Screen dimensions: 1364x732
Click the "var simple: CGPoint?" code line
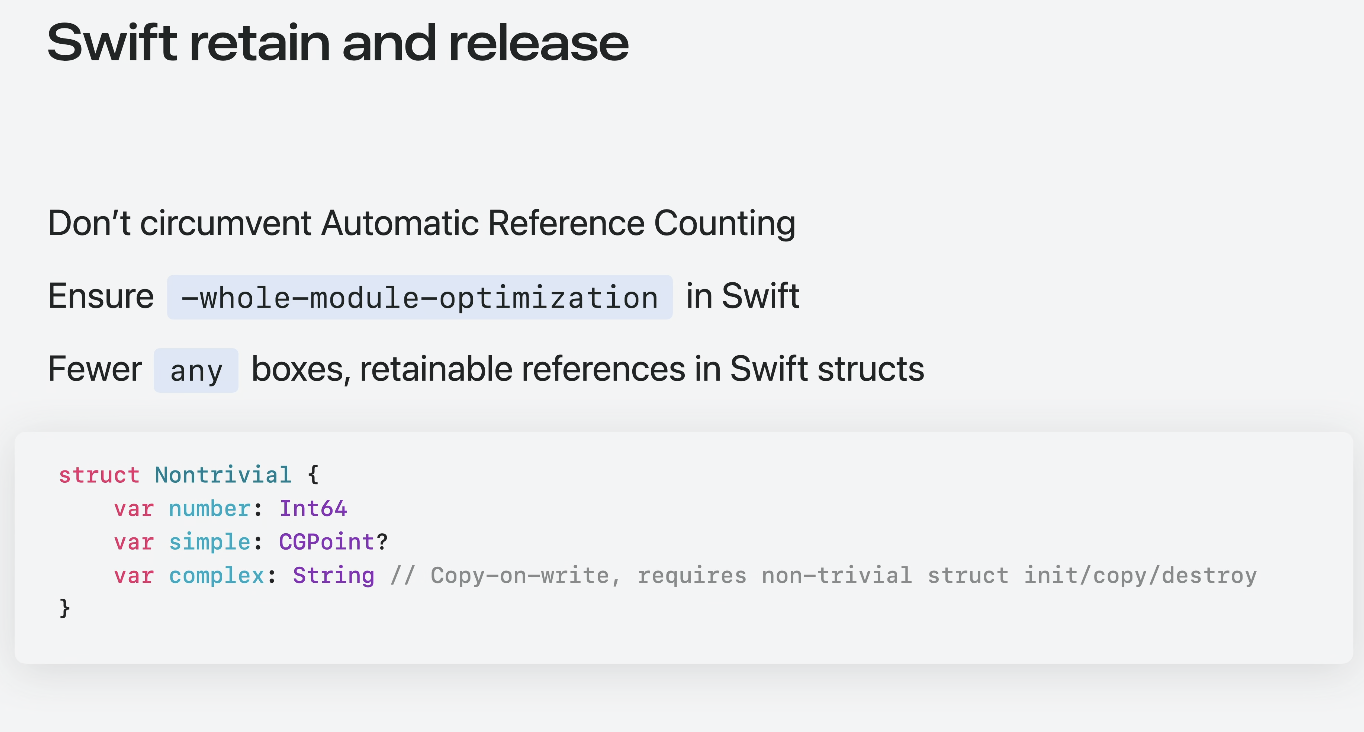pos(251,541)
